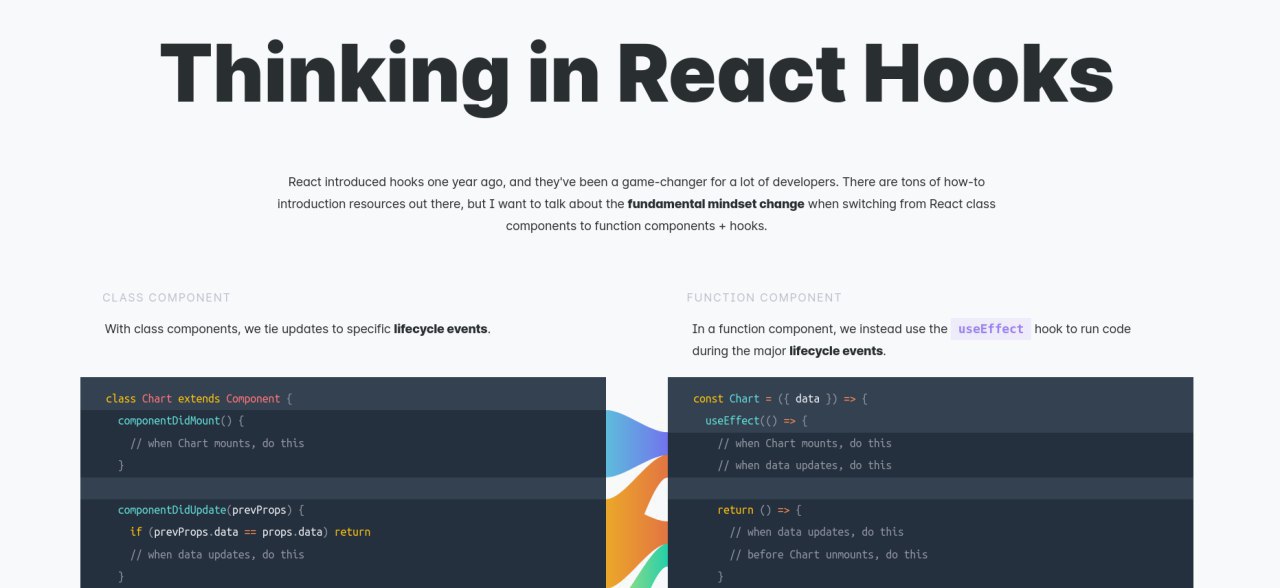Click the 'FUNCTION COMPONENT' section label
Screen dimensions: 1280x588
pyautogui.click(x=764, y=298)
